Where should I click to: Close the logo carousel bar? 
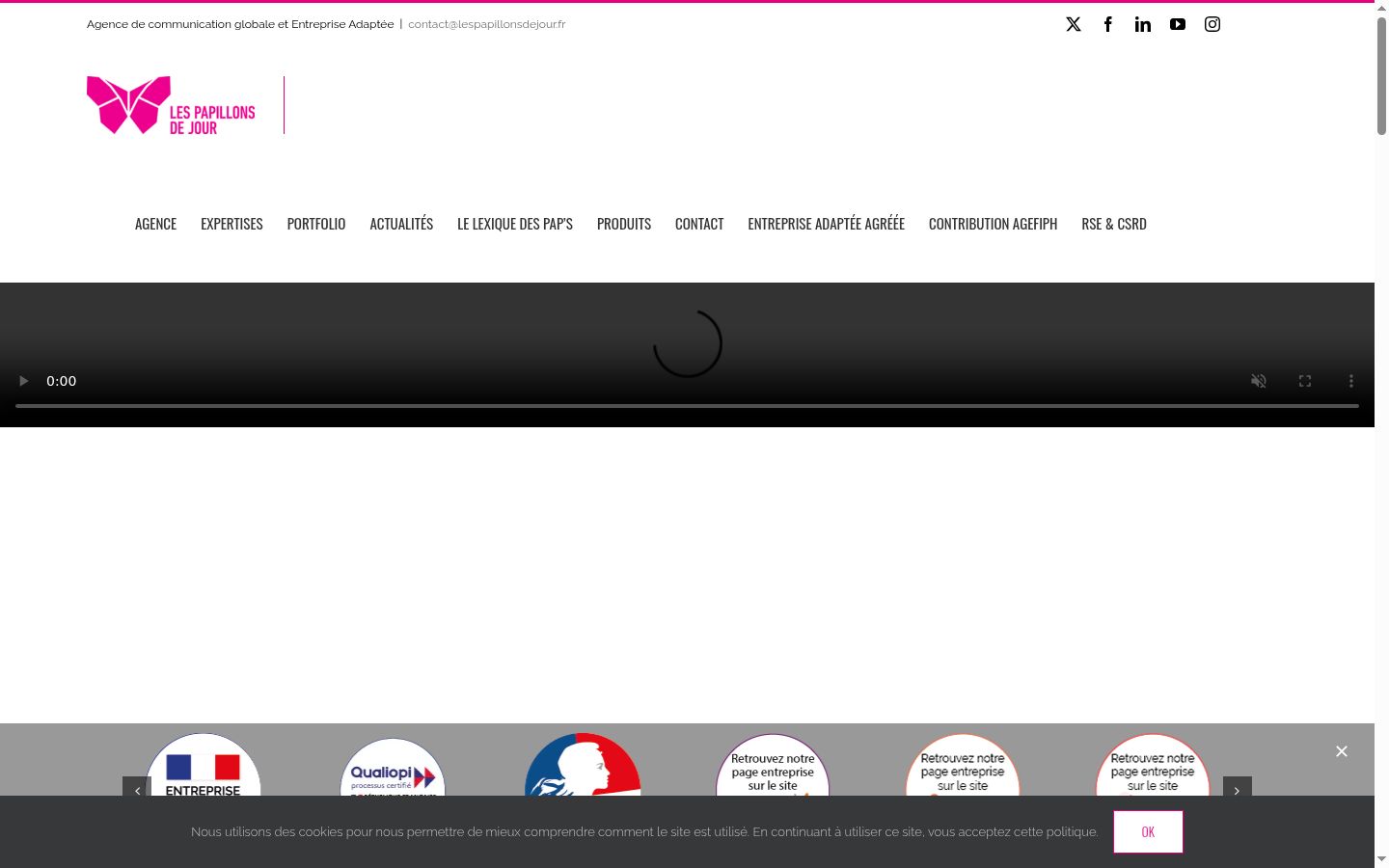tap(1342, 751)
